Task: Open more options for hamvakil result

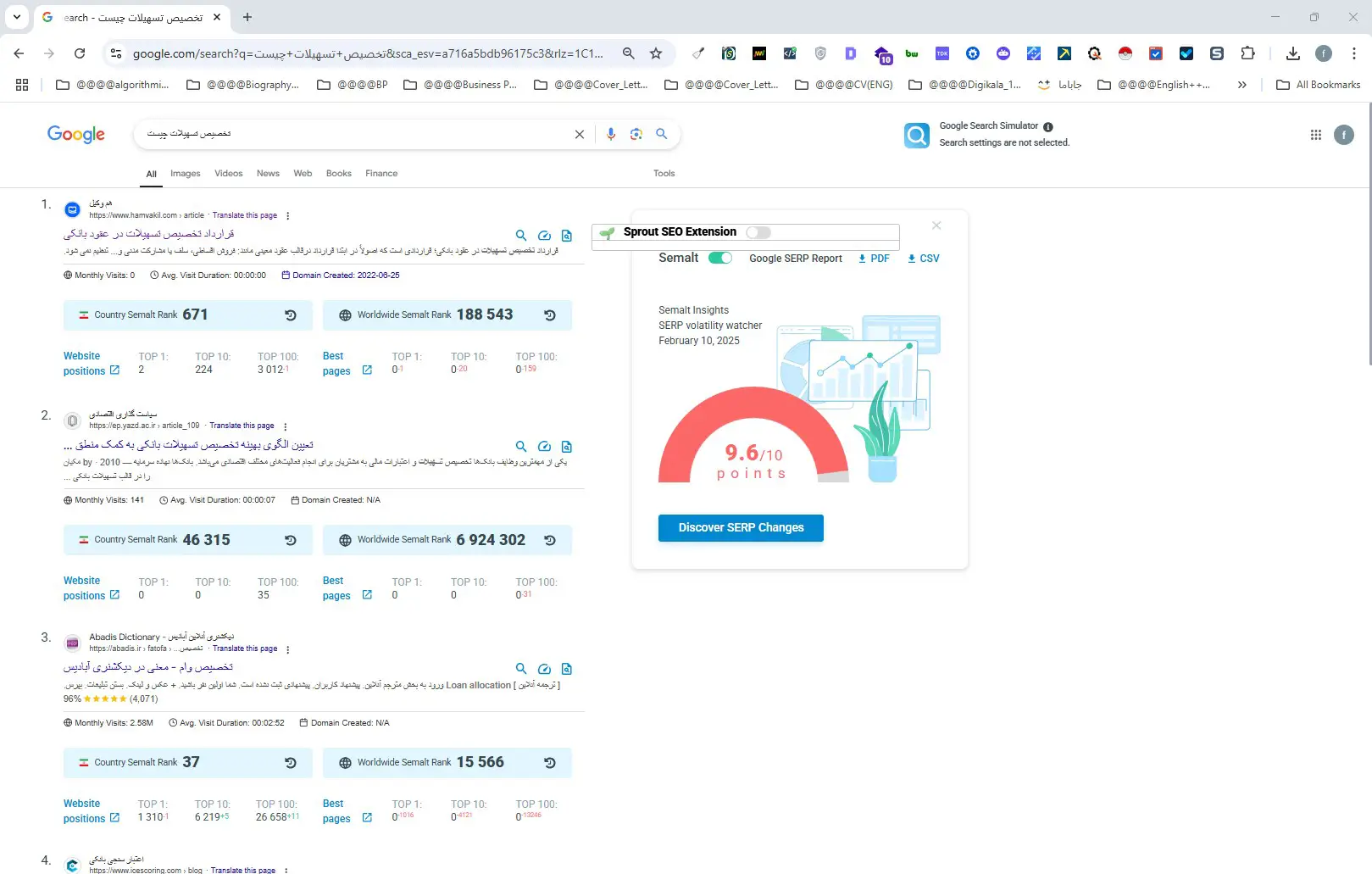Action: pos(288,216)
